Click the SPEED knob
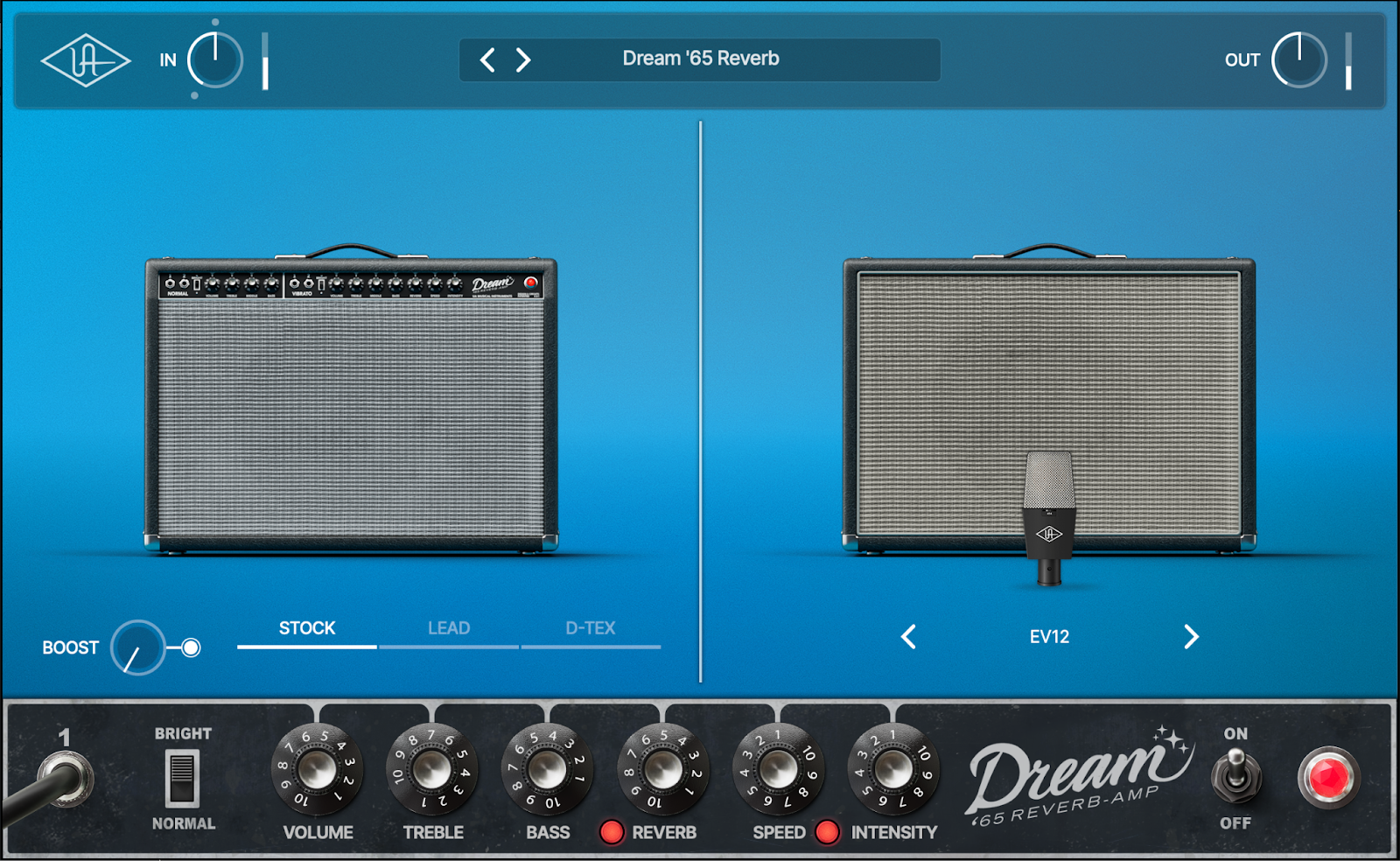Screen dimensions: 1400x861 [779, 769]
